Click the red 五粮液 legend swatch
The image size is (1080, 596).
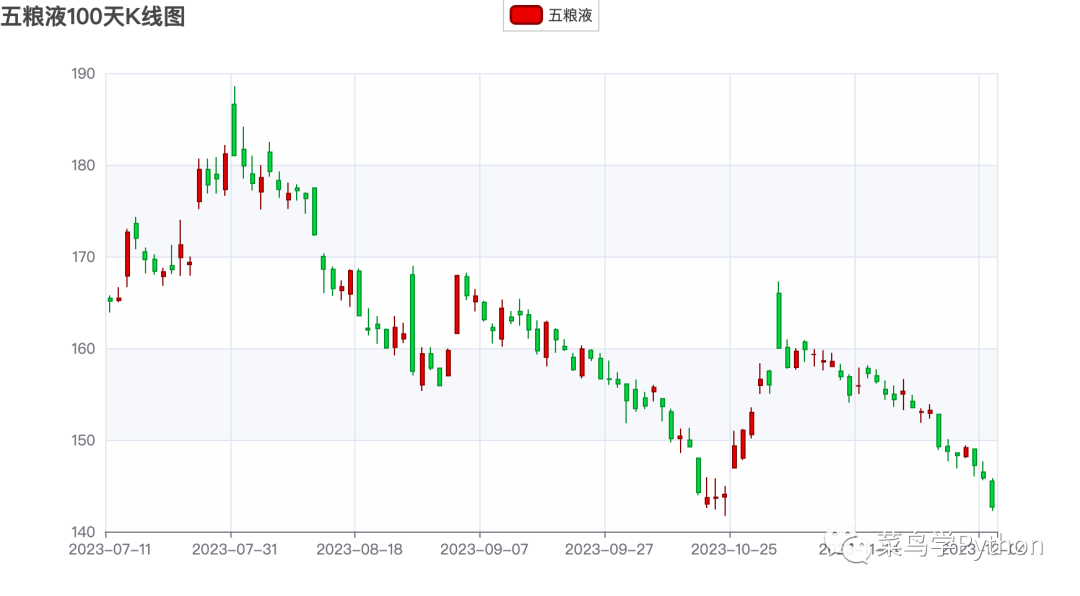pyautogui.click(x=526, y=15)
